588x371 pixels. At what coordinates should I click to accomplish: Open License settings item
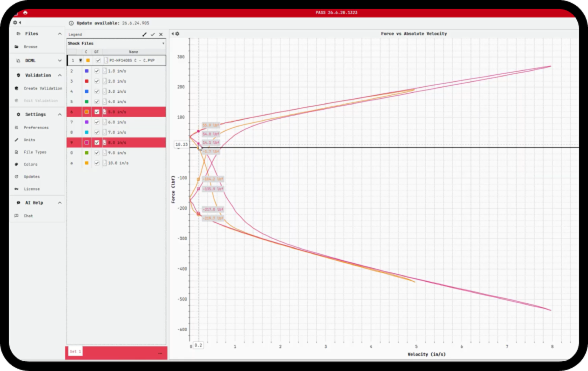[x=32, y=189]
